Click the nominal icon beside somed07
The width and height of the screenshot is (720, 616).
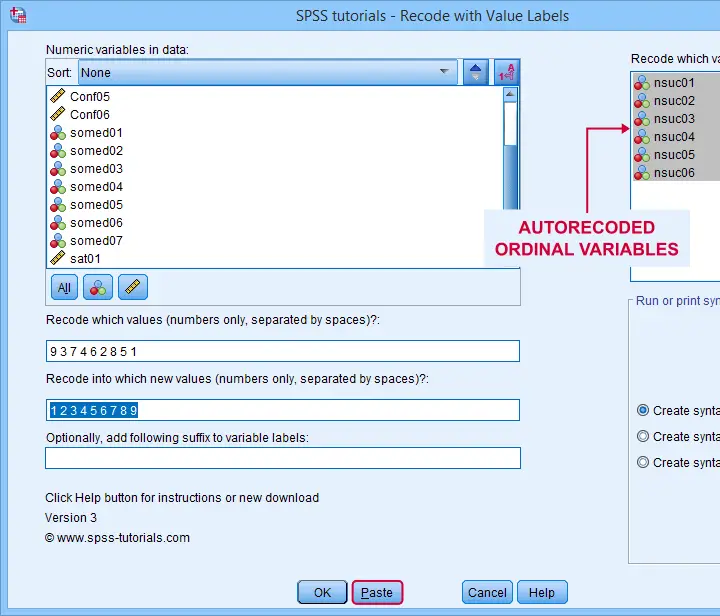point(58,241)
